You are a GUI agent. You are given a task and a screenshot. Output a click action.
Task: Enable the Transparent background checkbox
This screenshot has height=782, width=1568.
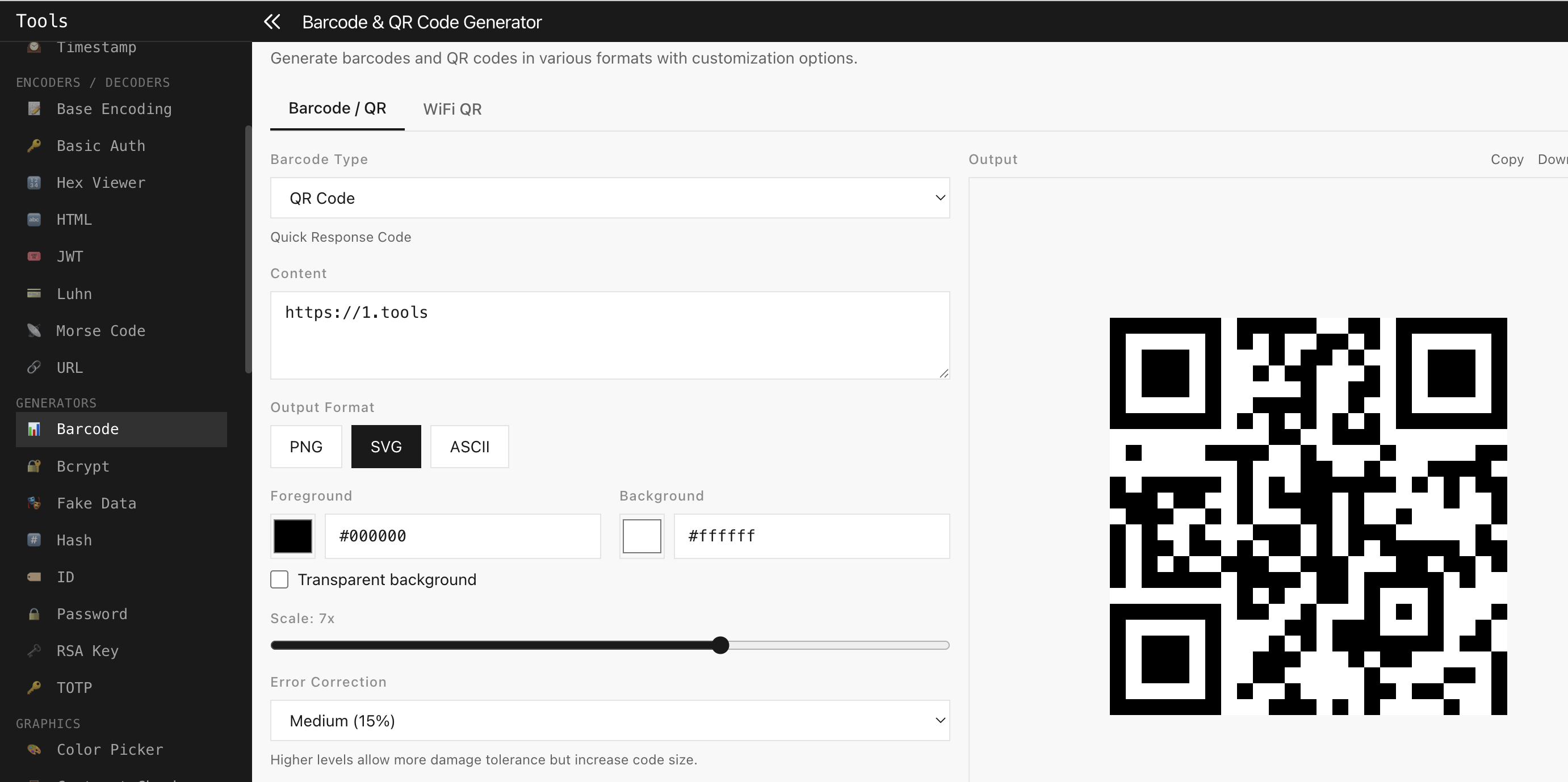[x=279, y=579]
